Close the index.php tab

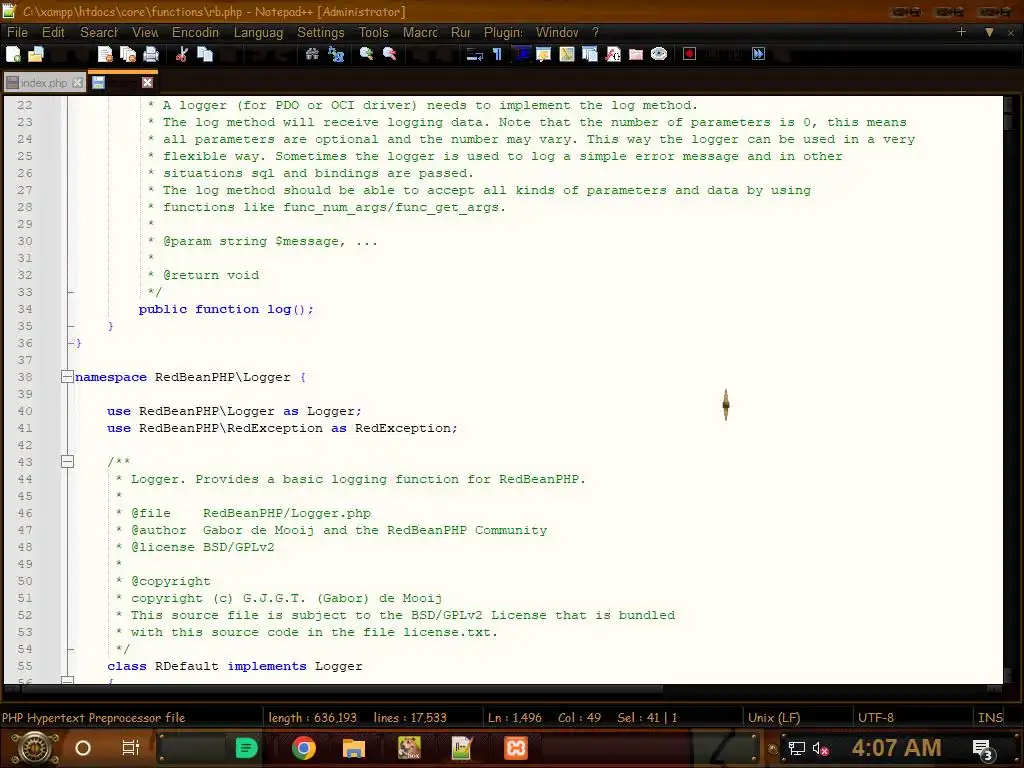pos(78,83)
